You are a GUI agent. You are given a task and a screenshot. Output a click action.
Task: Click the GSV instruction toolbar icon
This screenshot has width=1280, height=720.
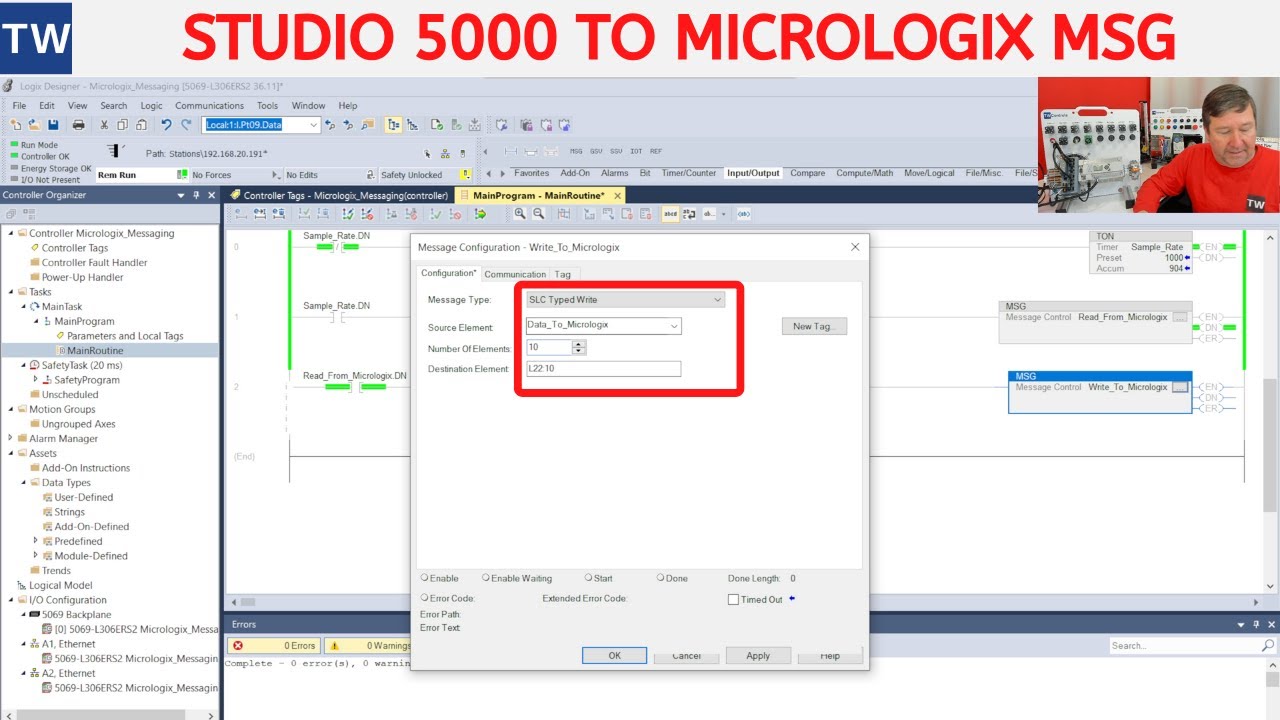(595, 151)
